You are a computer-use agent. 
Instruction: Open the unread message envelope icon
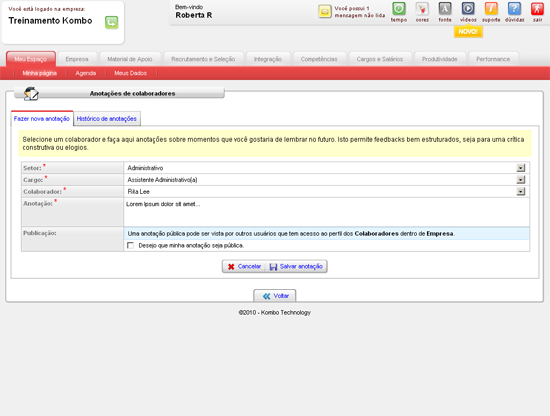325,11
